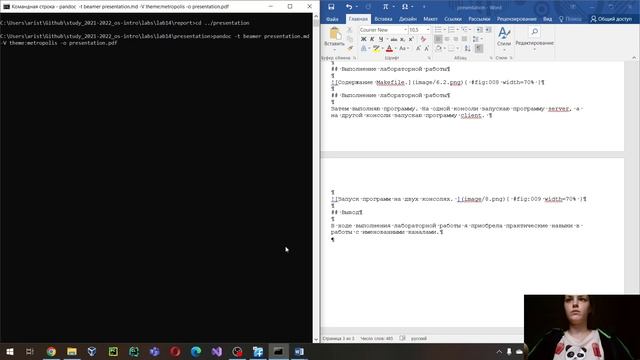640x360 pixels.
Task: Open Visual Studio from the taskbar
Action: tap(217, 351)
